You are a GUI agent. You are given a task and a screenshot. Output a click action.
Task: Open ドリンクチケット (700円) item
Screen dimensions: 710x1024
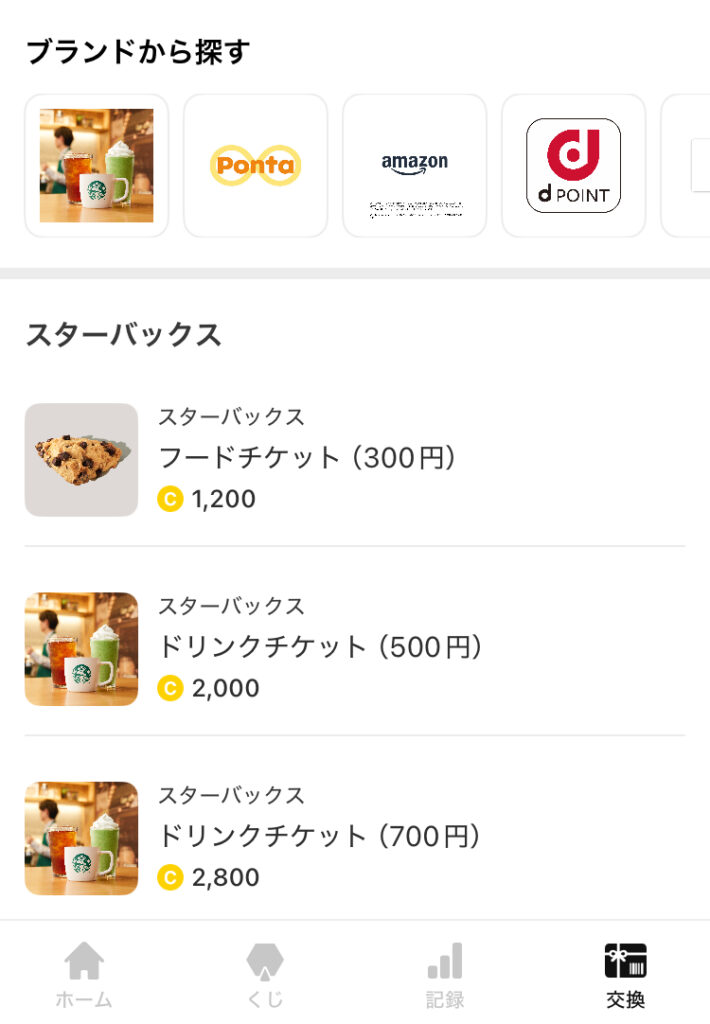(320, 836)
